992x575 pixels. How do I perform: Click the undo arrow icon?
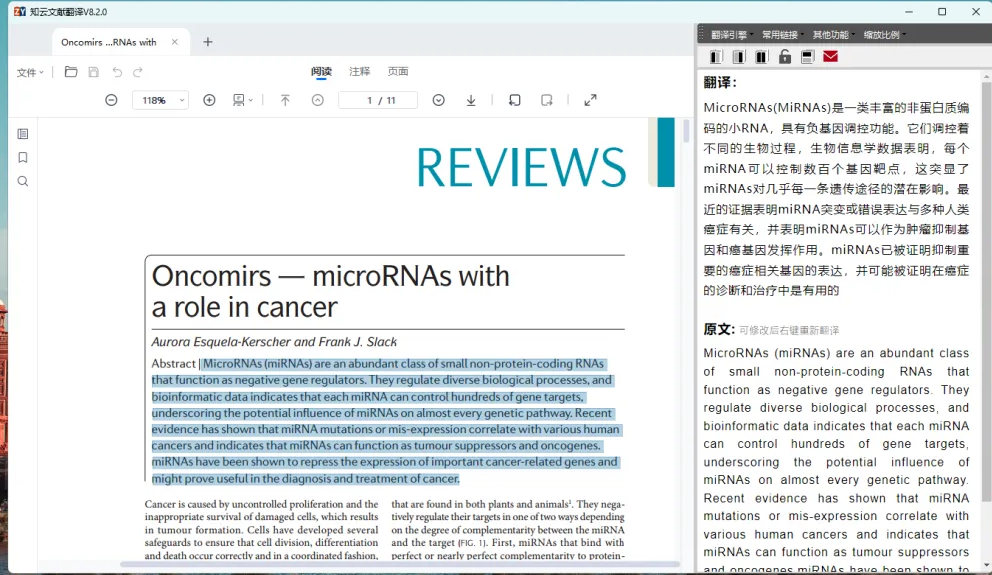pyautogui.click(x=117, y=72)
